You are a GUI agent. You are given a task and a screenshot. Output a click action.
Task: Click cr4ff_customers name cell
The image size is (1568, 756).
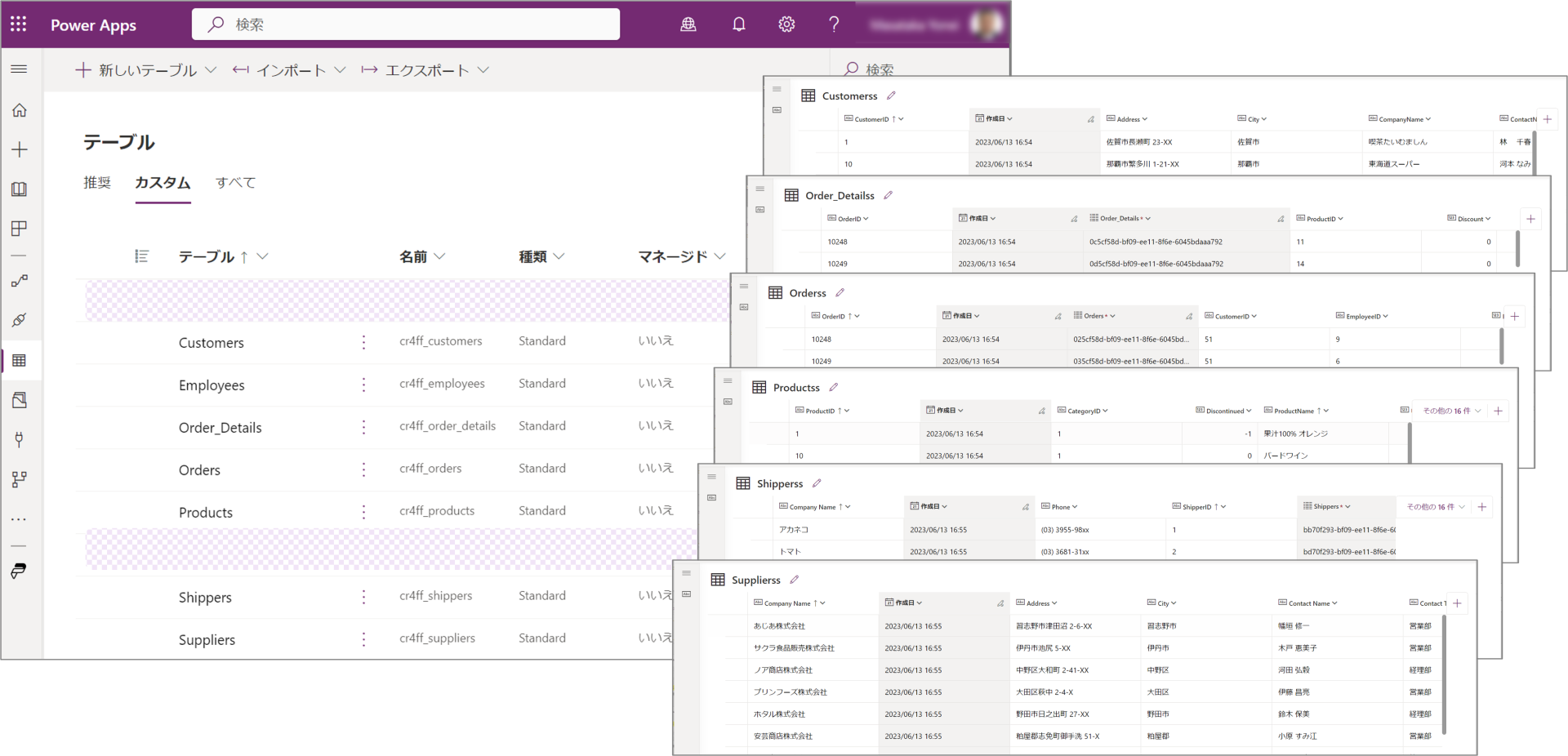(x=441, y=341)
